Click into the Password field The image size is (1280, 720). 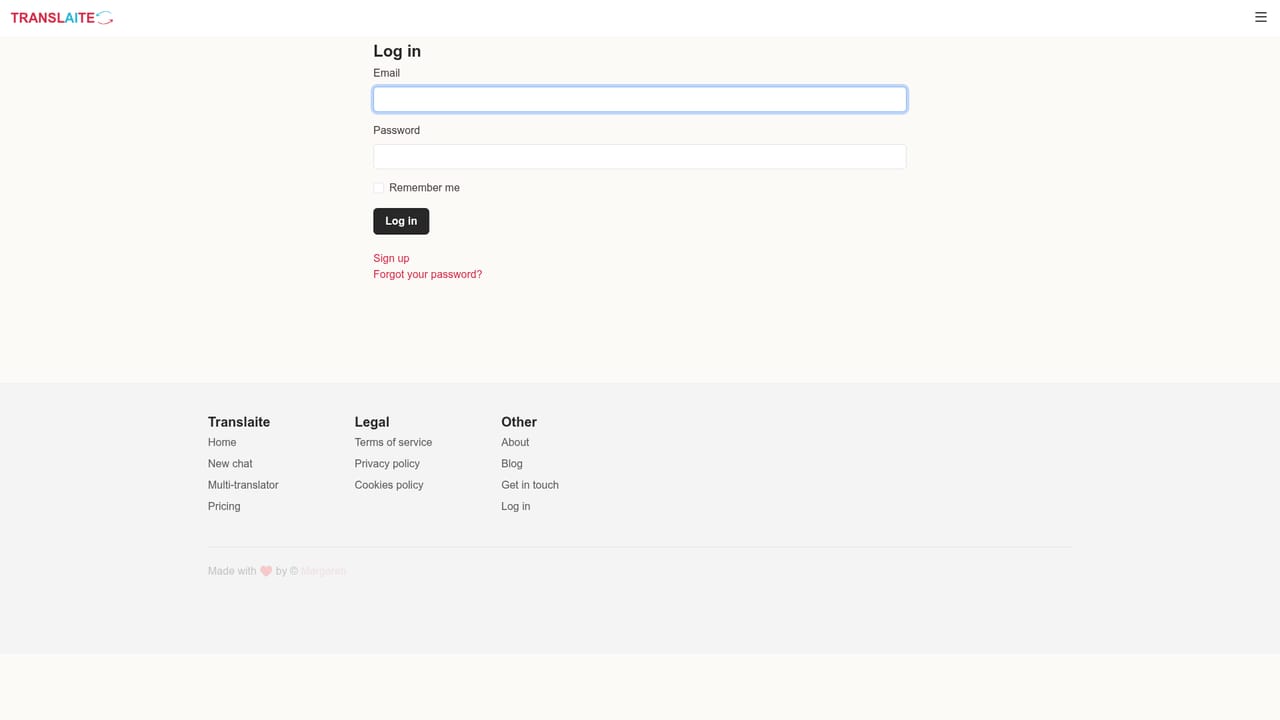[640, 157]
